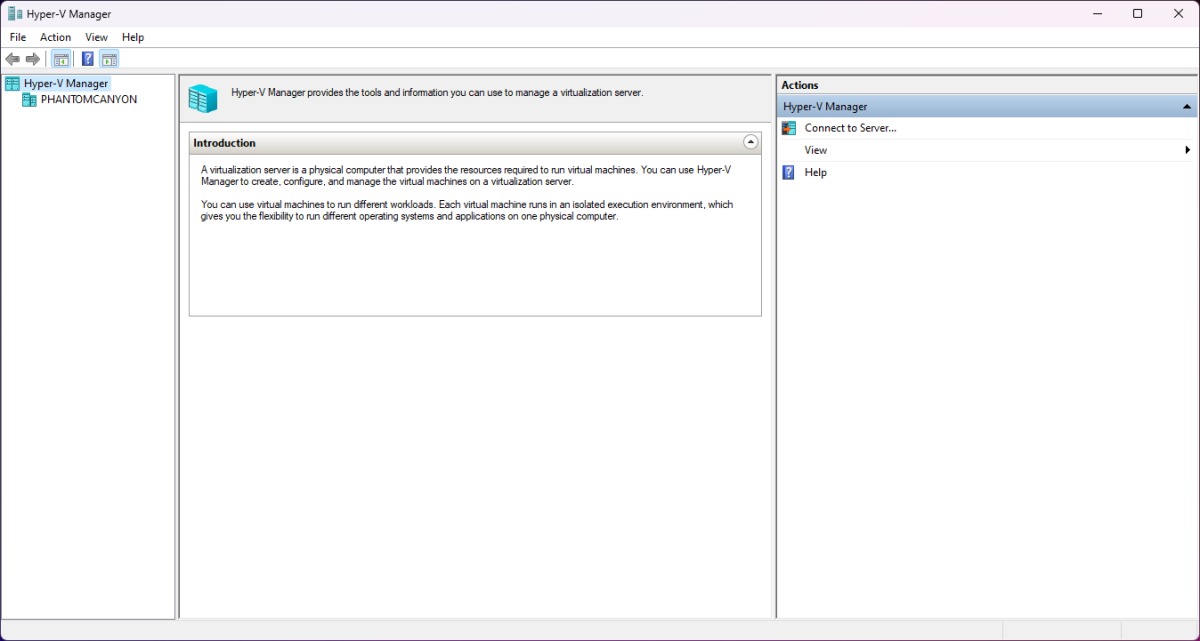
Task: Click the Forward arrow in the toolbar
Action: [x=33, y=59]
